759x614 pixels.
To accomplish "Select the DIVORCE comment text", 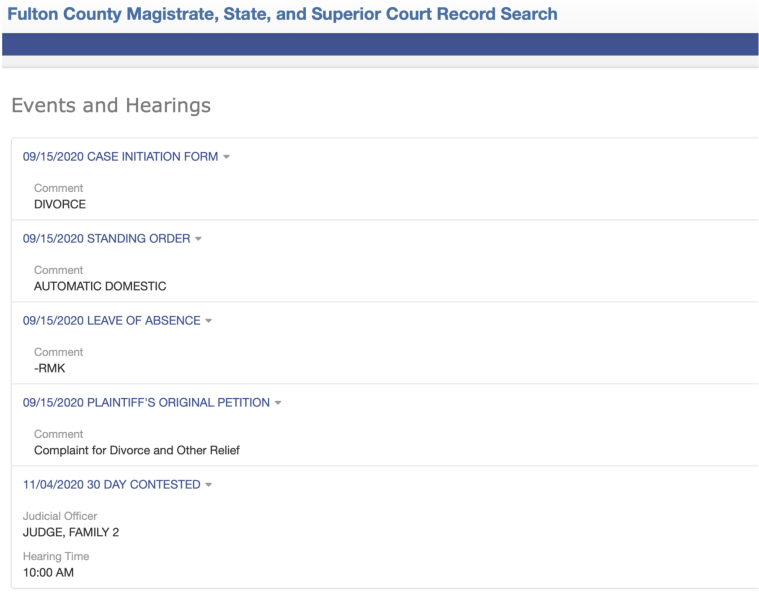I will [60, 204].
